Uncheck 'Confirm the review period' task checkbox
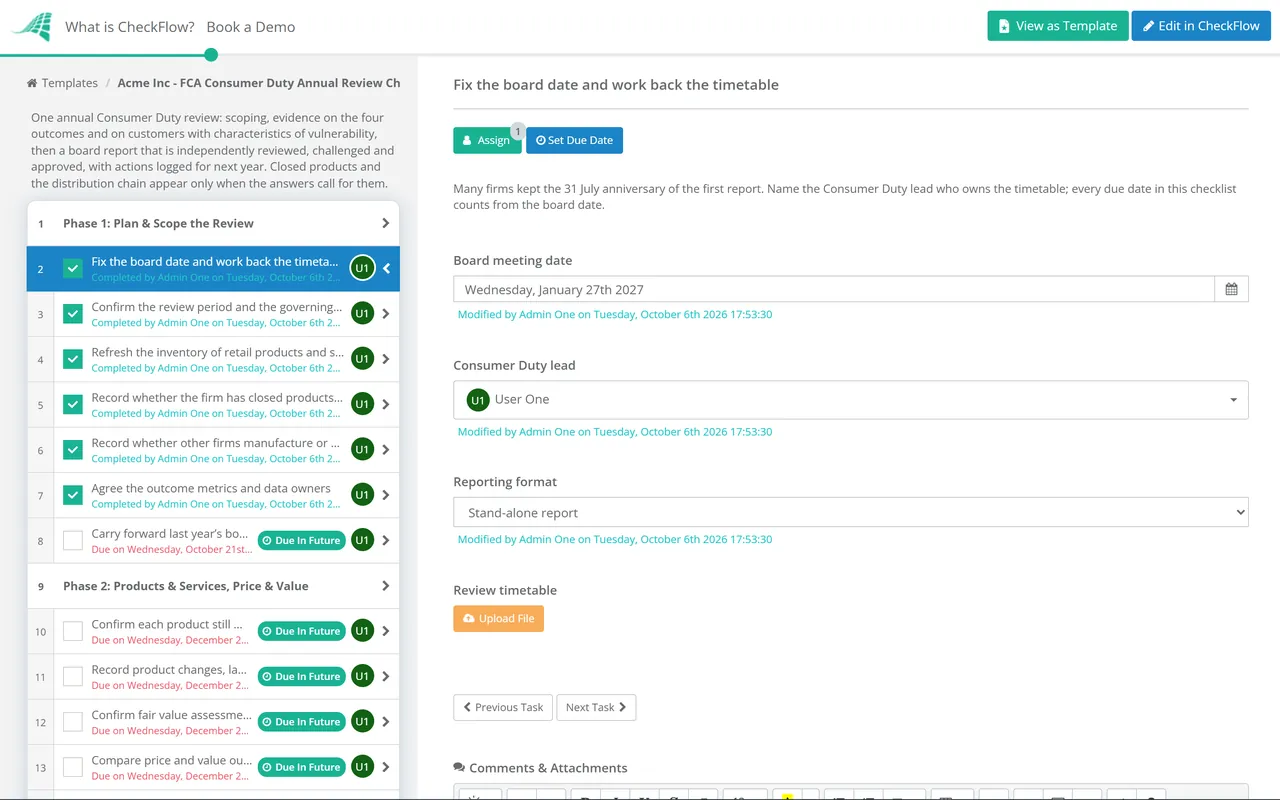The image size is (1280, 800). click(x=73, y=314)
